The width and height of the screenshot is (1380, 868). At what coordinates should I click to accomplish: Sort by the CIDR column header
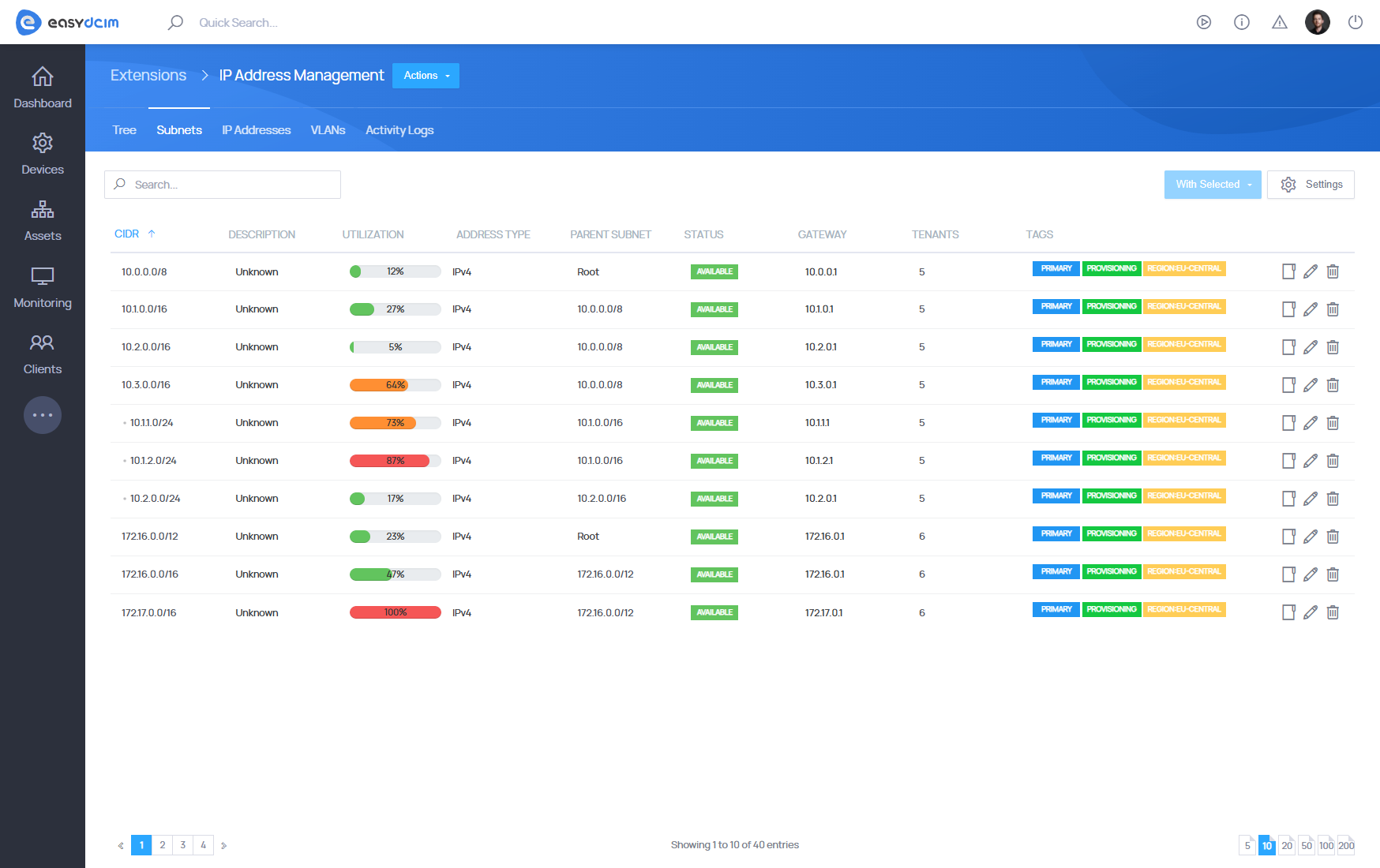pos(127,234)
